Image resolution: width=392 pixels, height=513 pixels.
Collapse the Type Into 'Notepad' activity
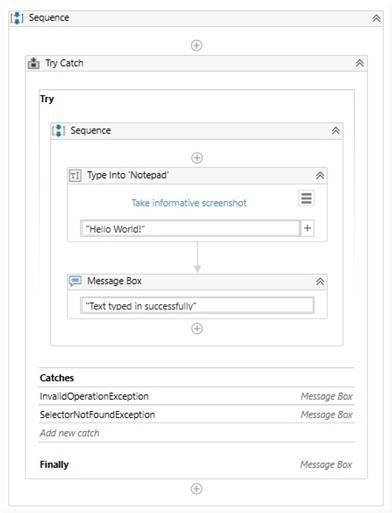320,176
